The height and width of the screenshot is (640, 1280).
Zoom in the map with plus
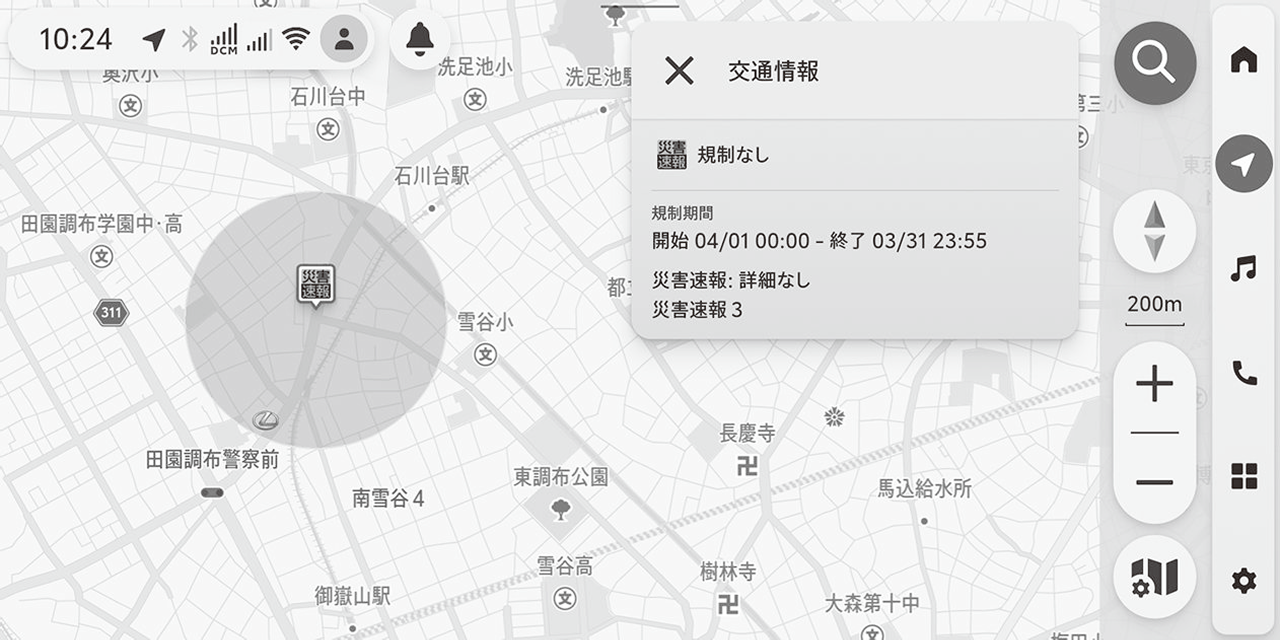coord(1154,384)
